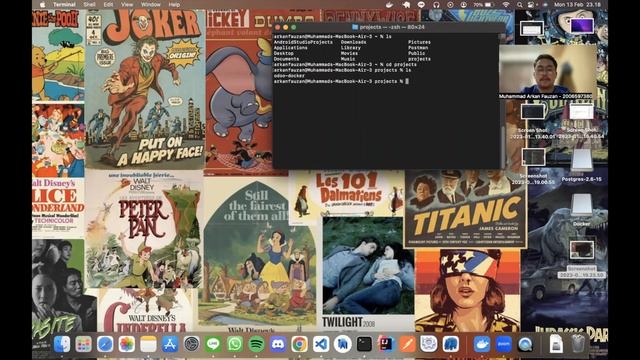Open Docker Desktop from the Dock
Screen dimensions: 640x360
482,344
